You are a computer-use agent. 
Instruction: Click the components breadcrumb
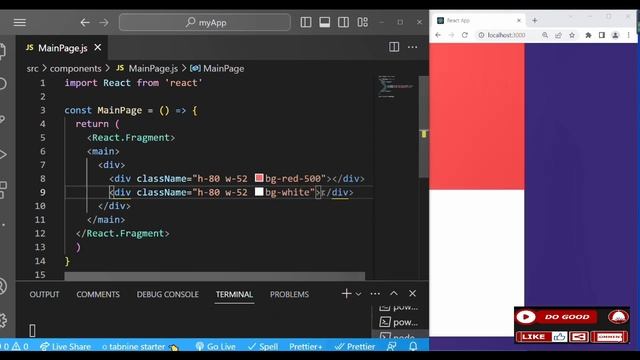76,69
